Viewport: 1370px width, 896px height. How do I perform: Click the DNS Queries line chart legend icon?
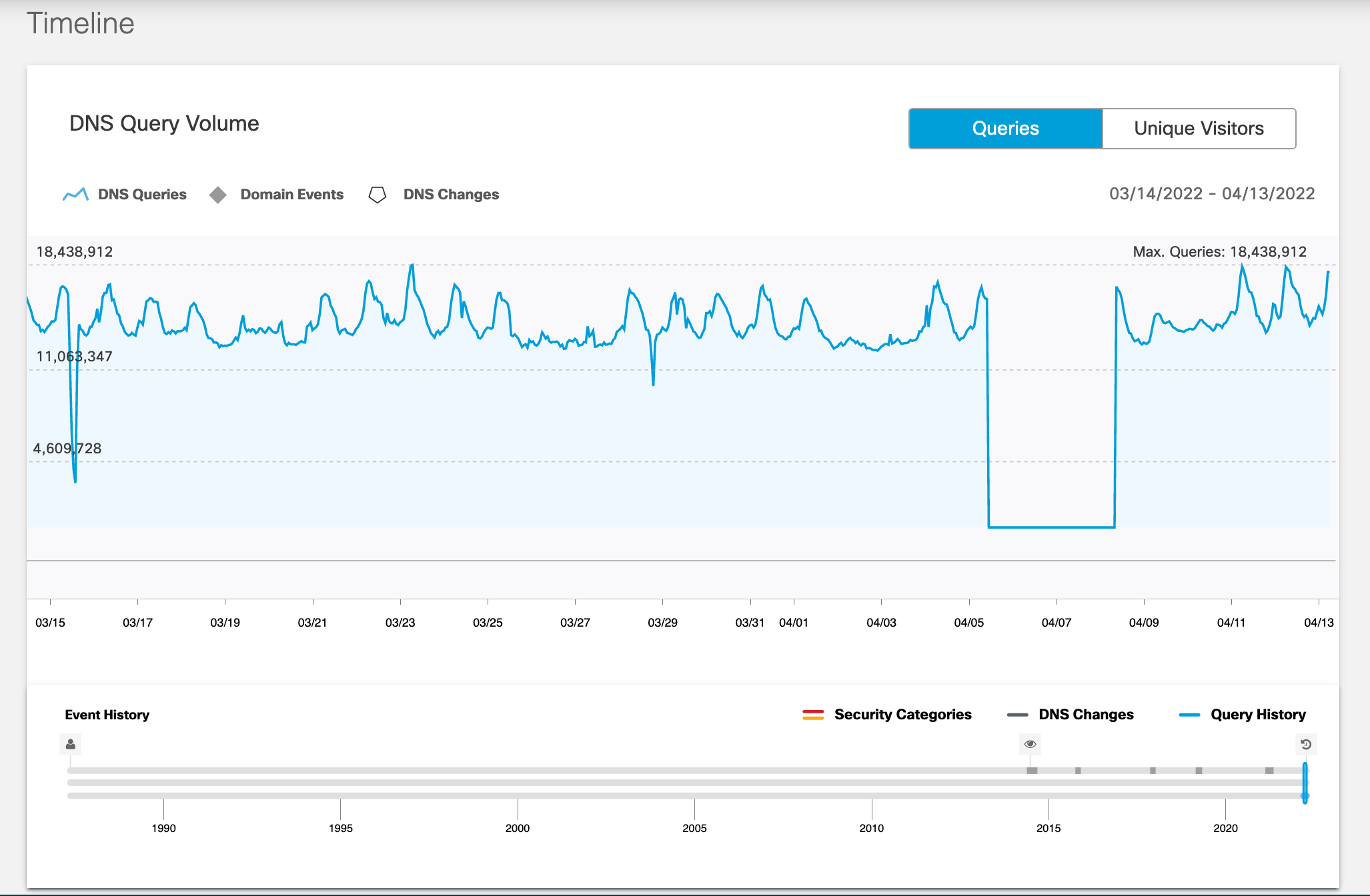coord(75,194)
